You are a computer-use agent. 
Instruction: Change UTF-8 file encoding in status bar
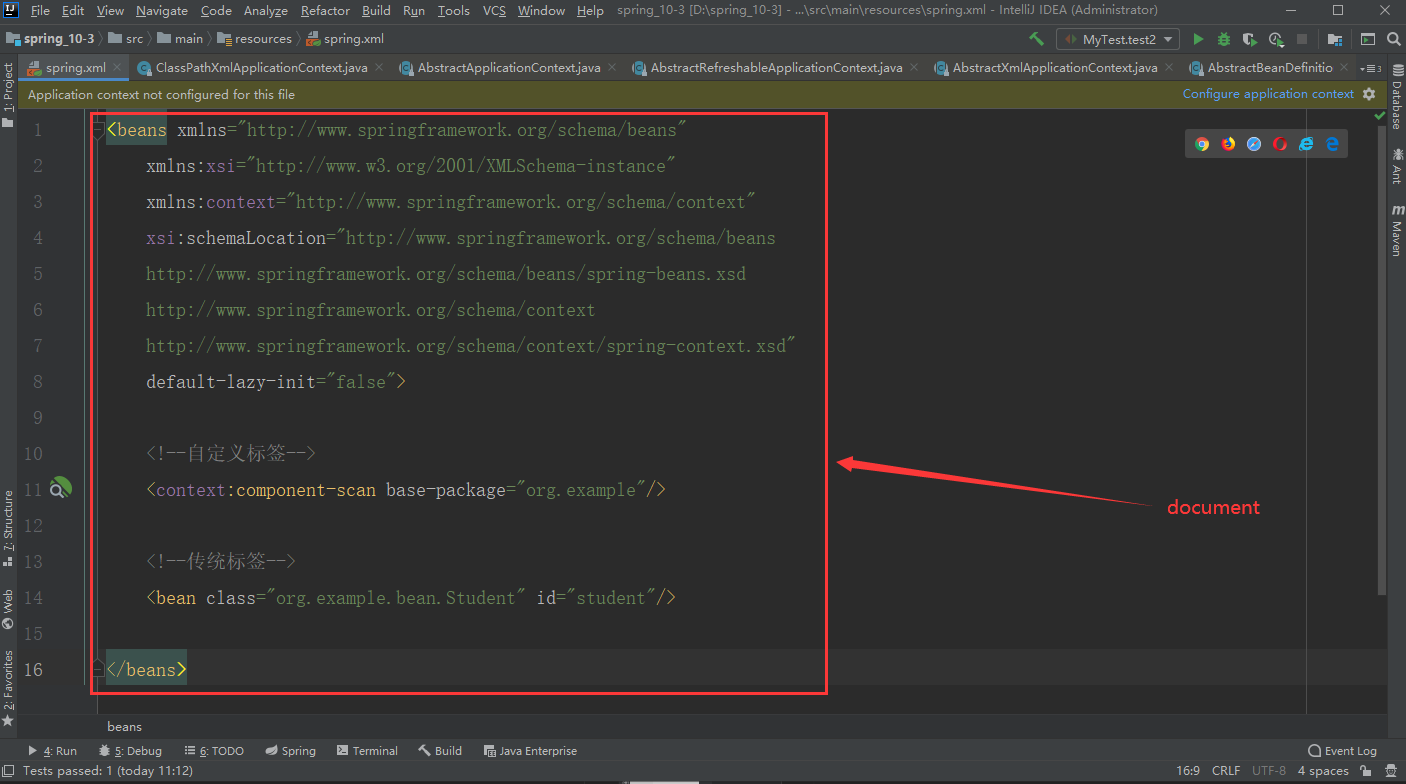(x=1268, y=771)
